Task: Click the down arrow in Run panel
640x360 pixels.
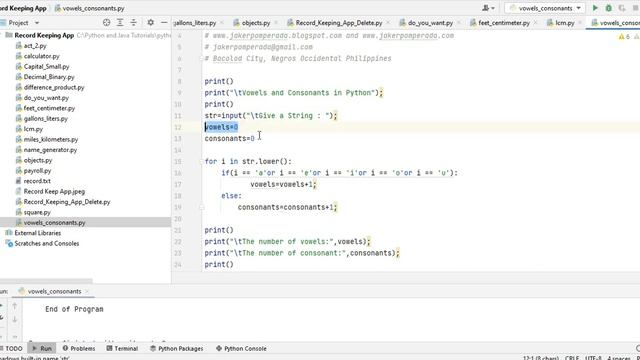Action: 15,319
